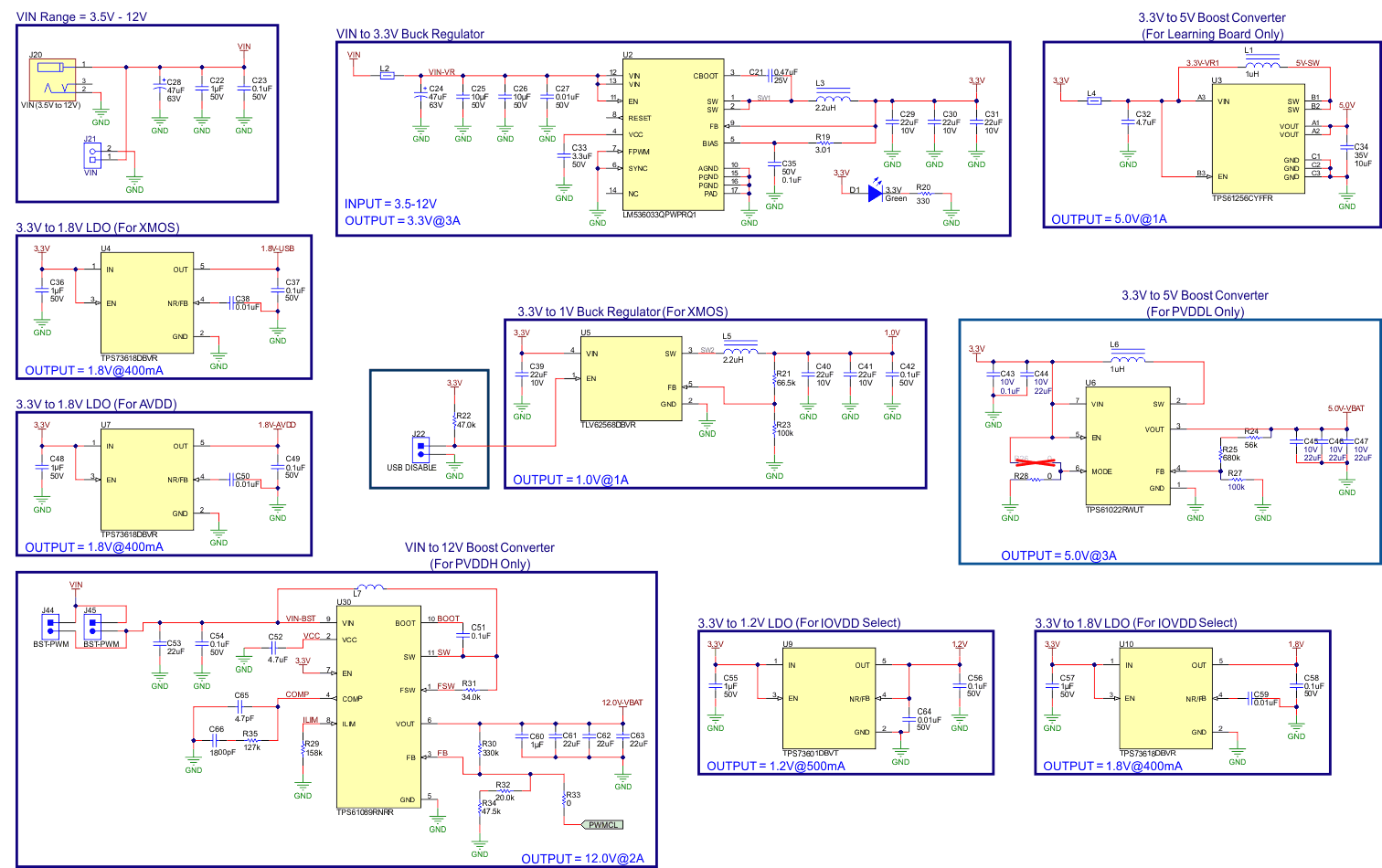1382x868 pixels.
Task: Click the L6 1uH inductor symbol
Action: 1128,357
